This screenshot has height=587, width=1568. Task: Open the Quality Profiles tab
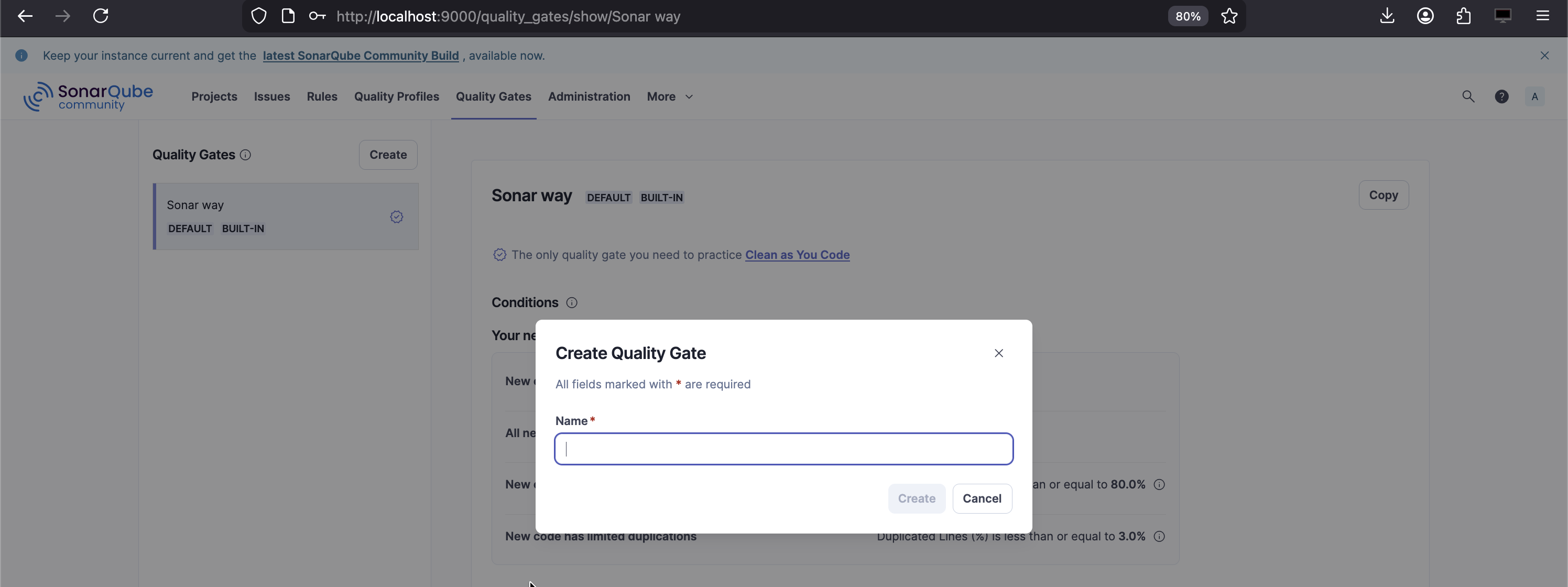coord(396,96)
